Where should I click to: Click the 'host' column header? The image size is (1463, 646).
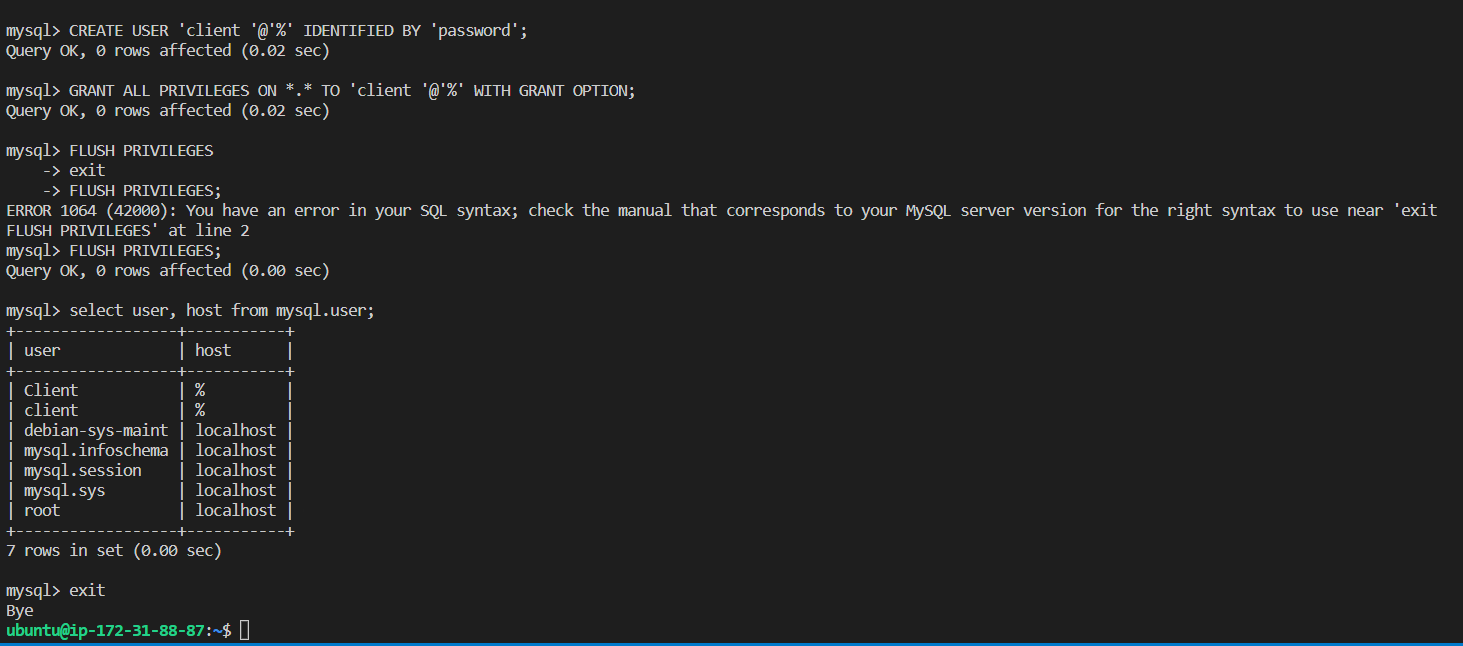213,350
